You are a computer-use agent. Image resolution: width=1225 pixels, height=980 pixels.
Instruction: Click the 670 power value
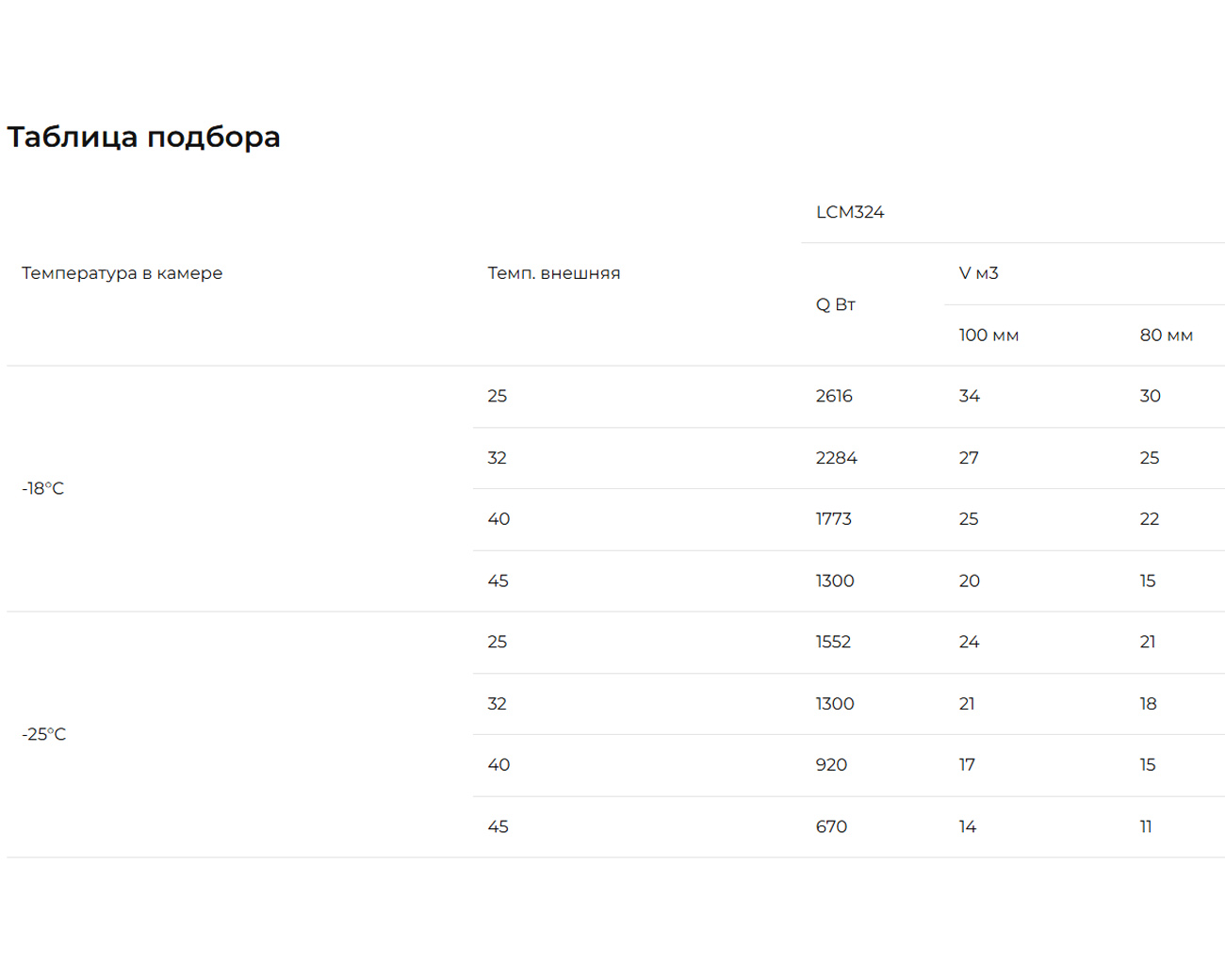click(x=831, y=826)
